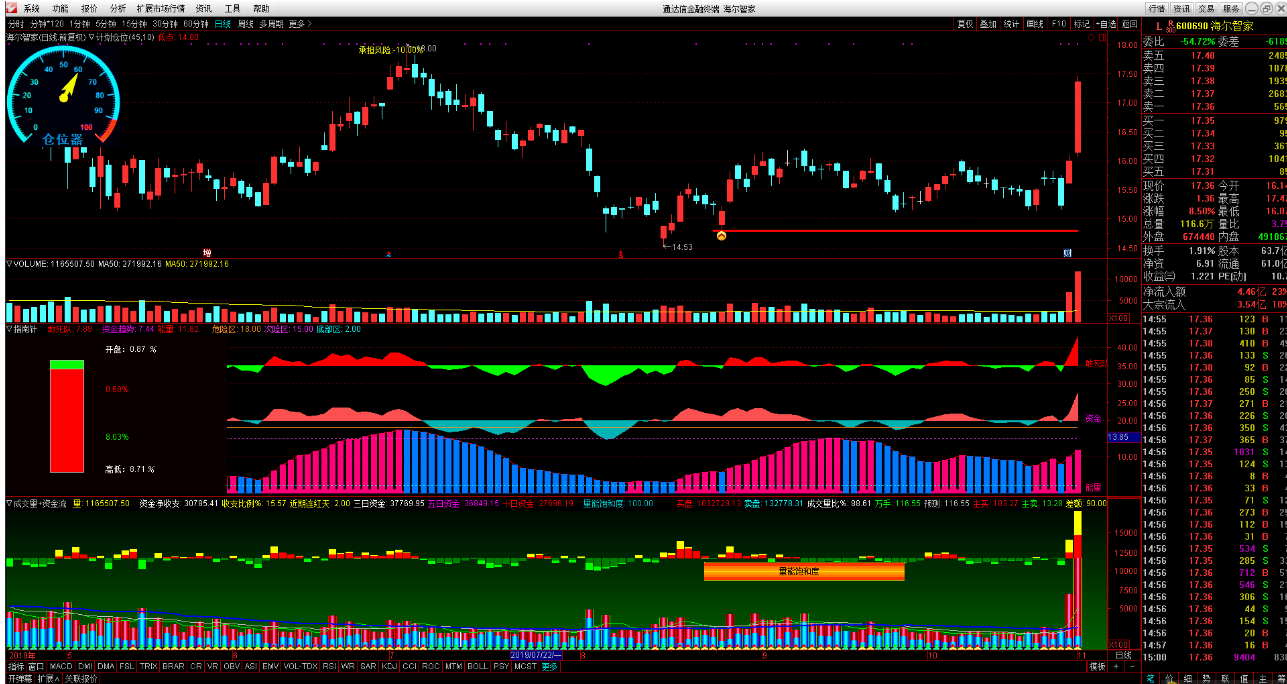This screenshot has width=1287, height=684.
Task: Click the 仓位器 gauge indicator
Action: [63, 96]
